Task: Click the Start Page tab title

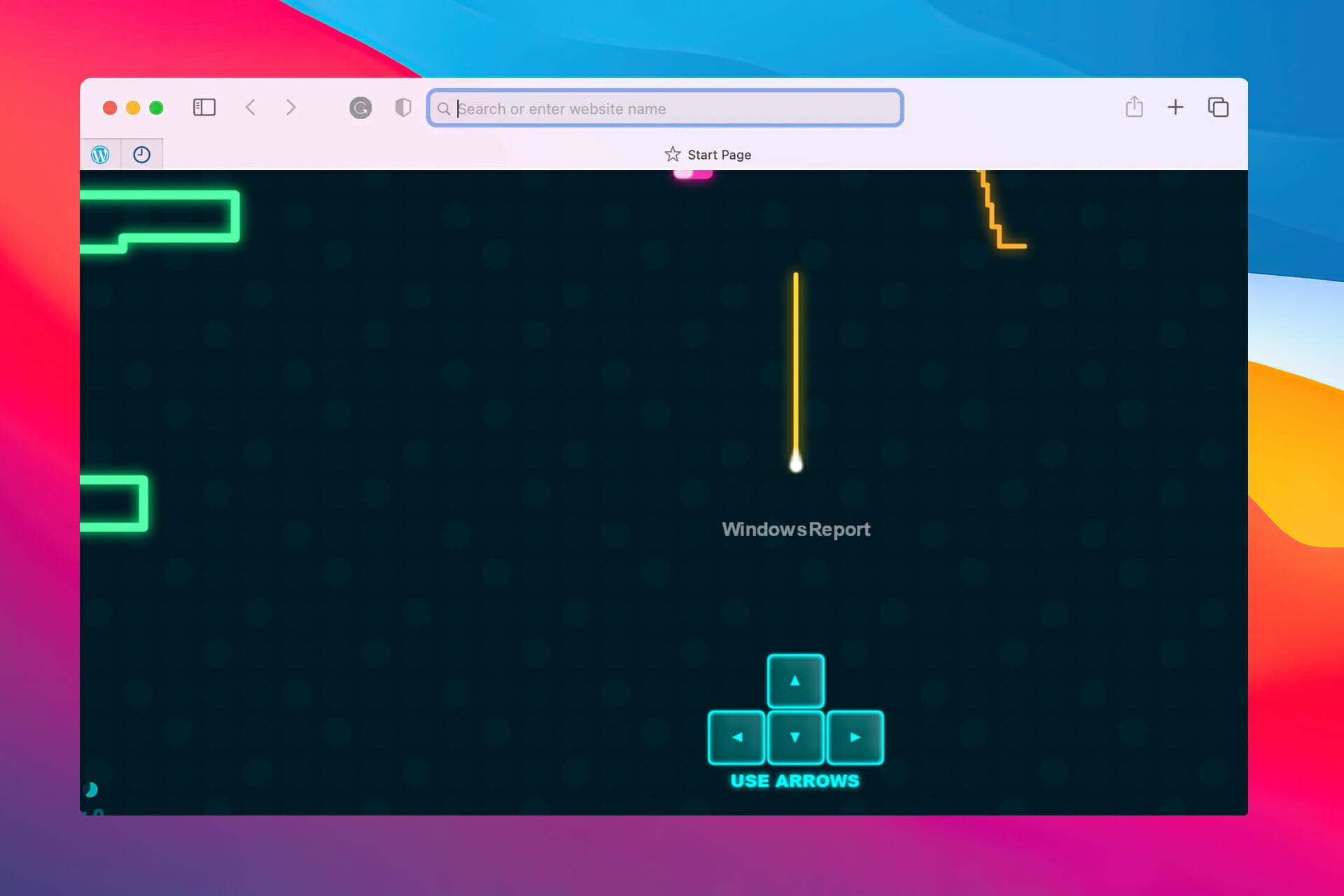Action: pyautogui.click(x=719, y=155)
